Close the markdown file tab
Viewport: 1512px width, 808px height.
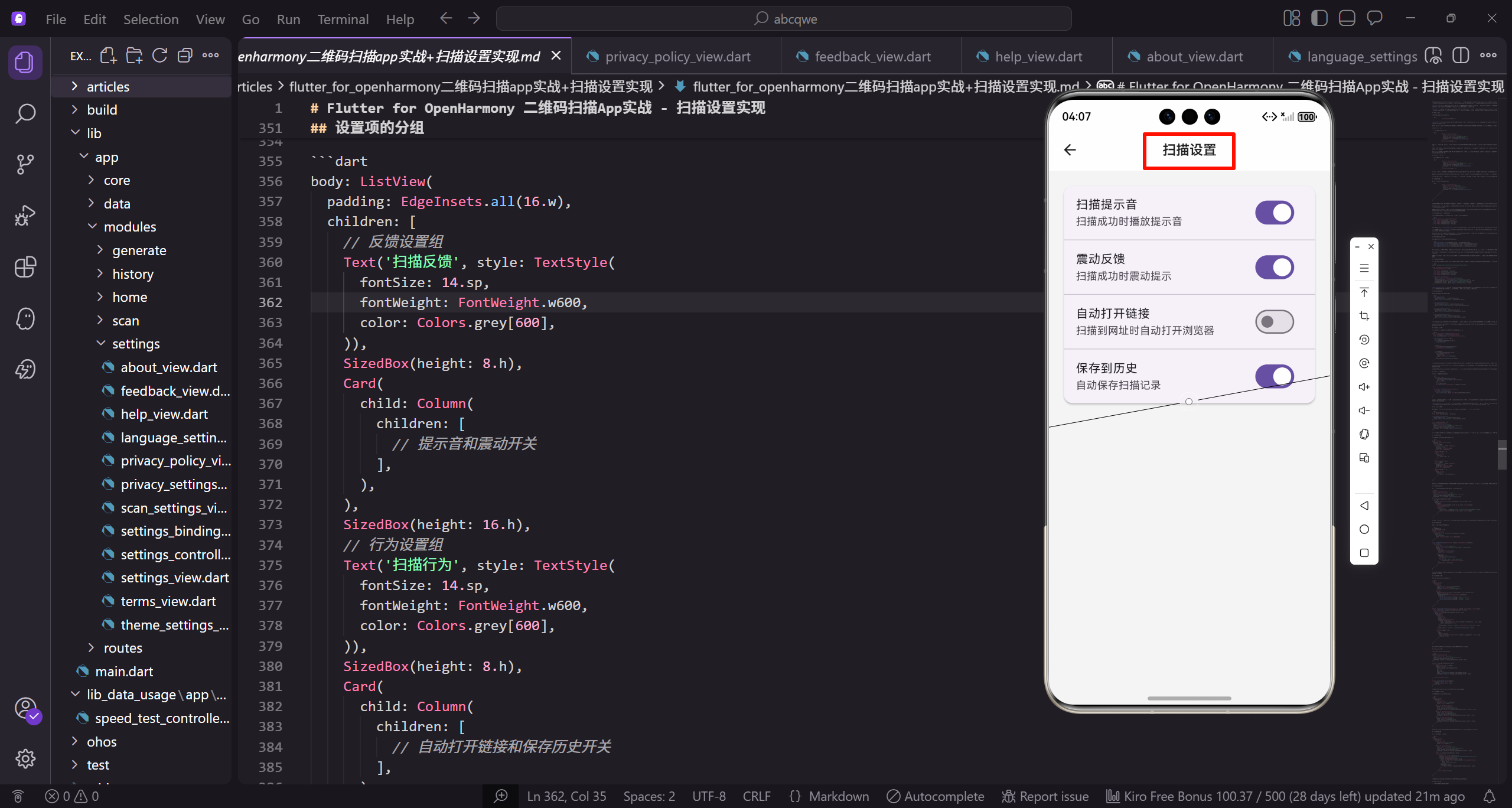click(556, 56)
